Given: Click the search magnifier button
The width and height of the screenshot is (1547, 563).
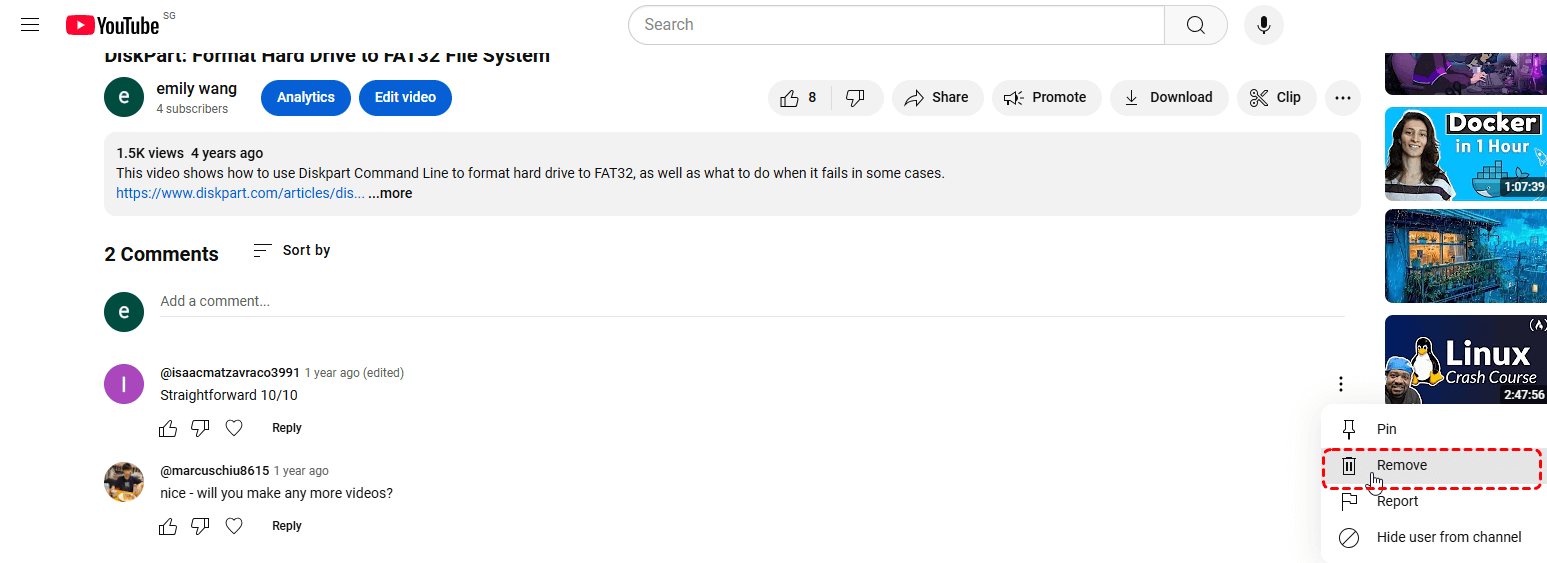Looking at the screenshot, I should point(1195,25).
